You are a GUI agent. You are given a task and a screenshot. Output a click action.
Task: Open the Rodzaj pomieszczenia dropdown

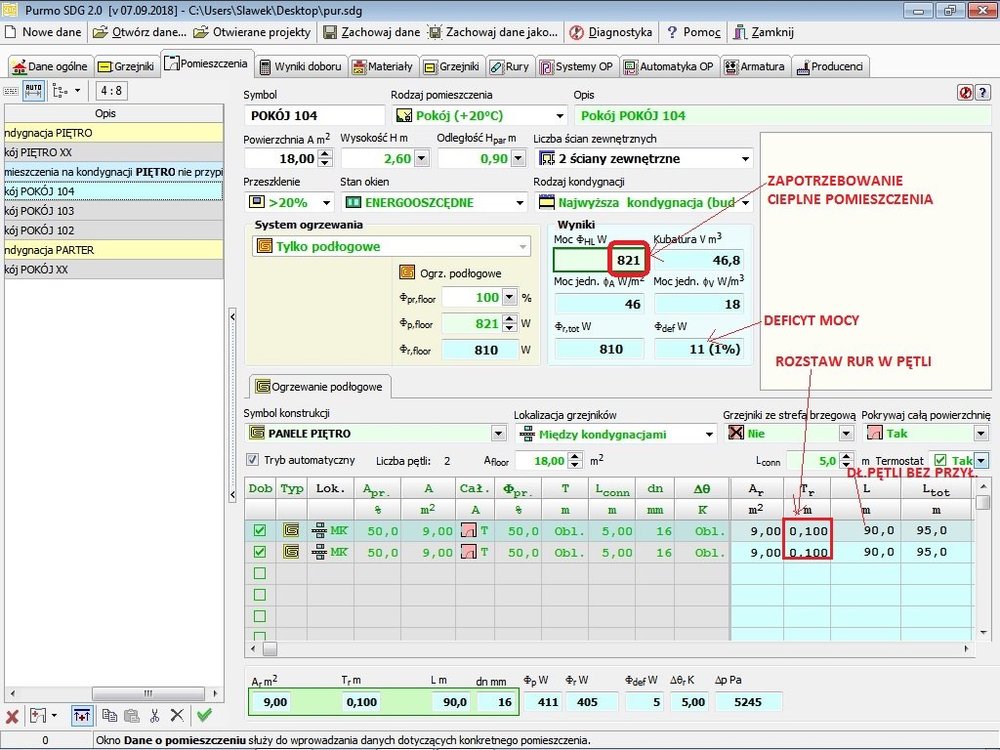[558, 116]
